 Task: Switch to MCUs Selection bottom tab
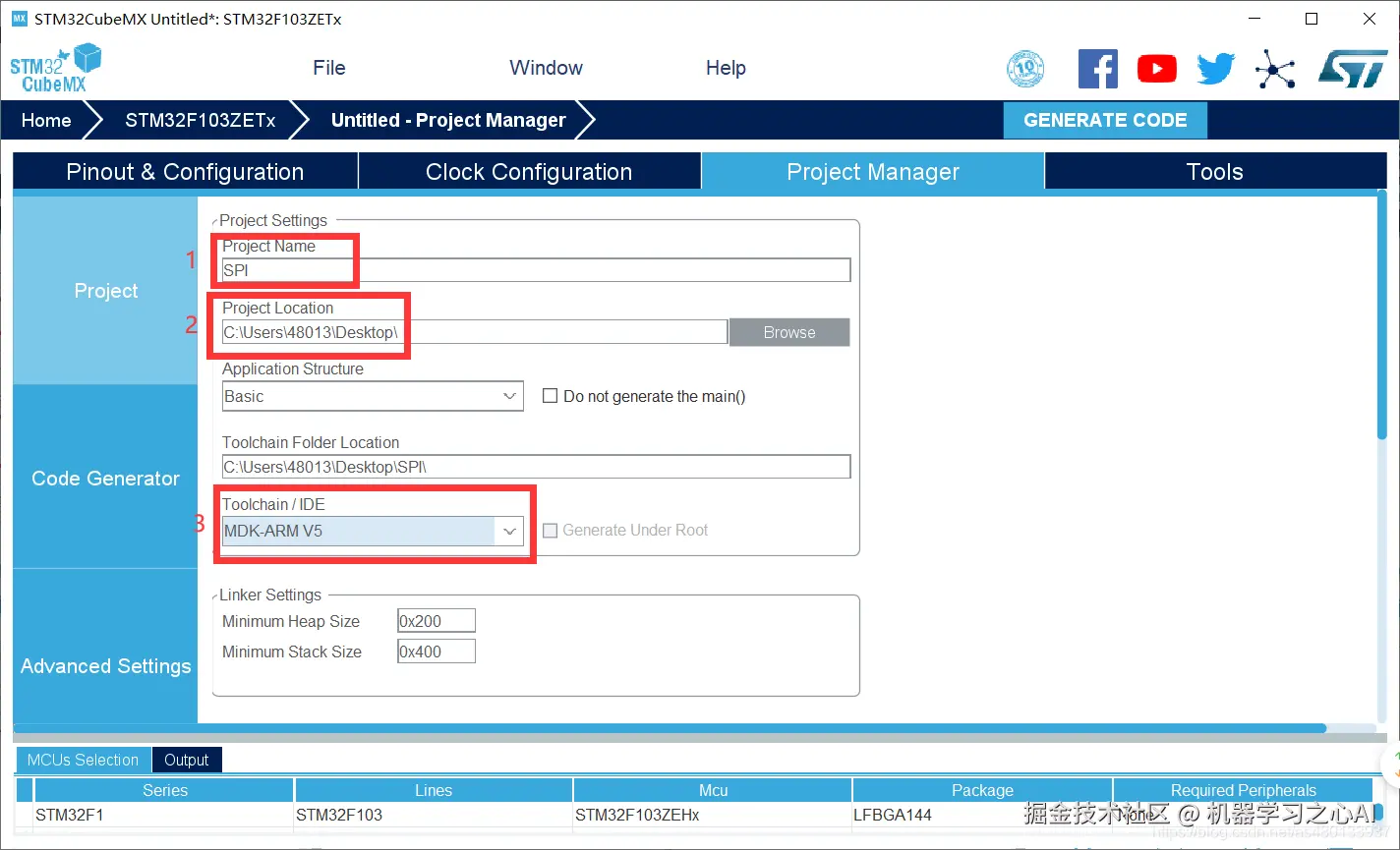[x=83, y=760]
